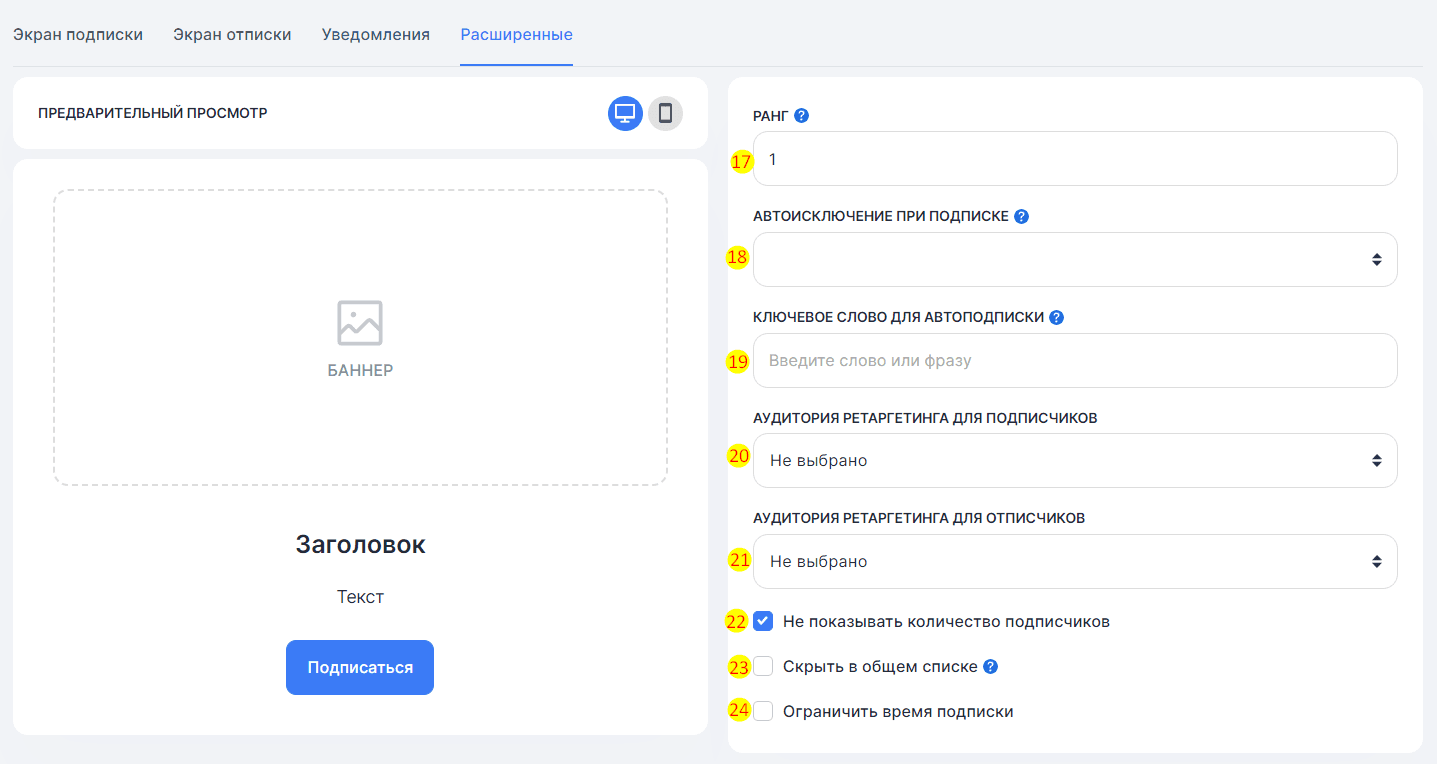Expand Аудитория ретаргетинга для подписчиков dropdown
This screenshot has height=764, width=1437.
click(x=1075, y=461)
